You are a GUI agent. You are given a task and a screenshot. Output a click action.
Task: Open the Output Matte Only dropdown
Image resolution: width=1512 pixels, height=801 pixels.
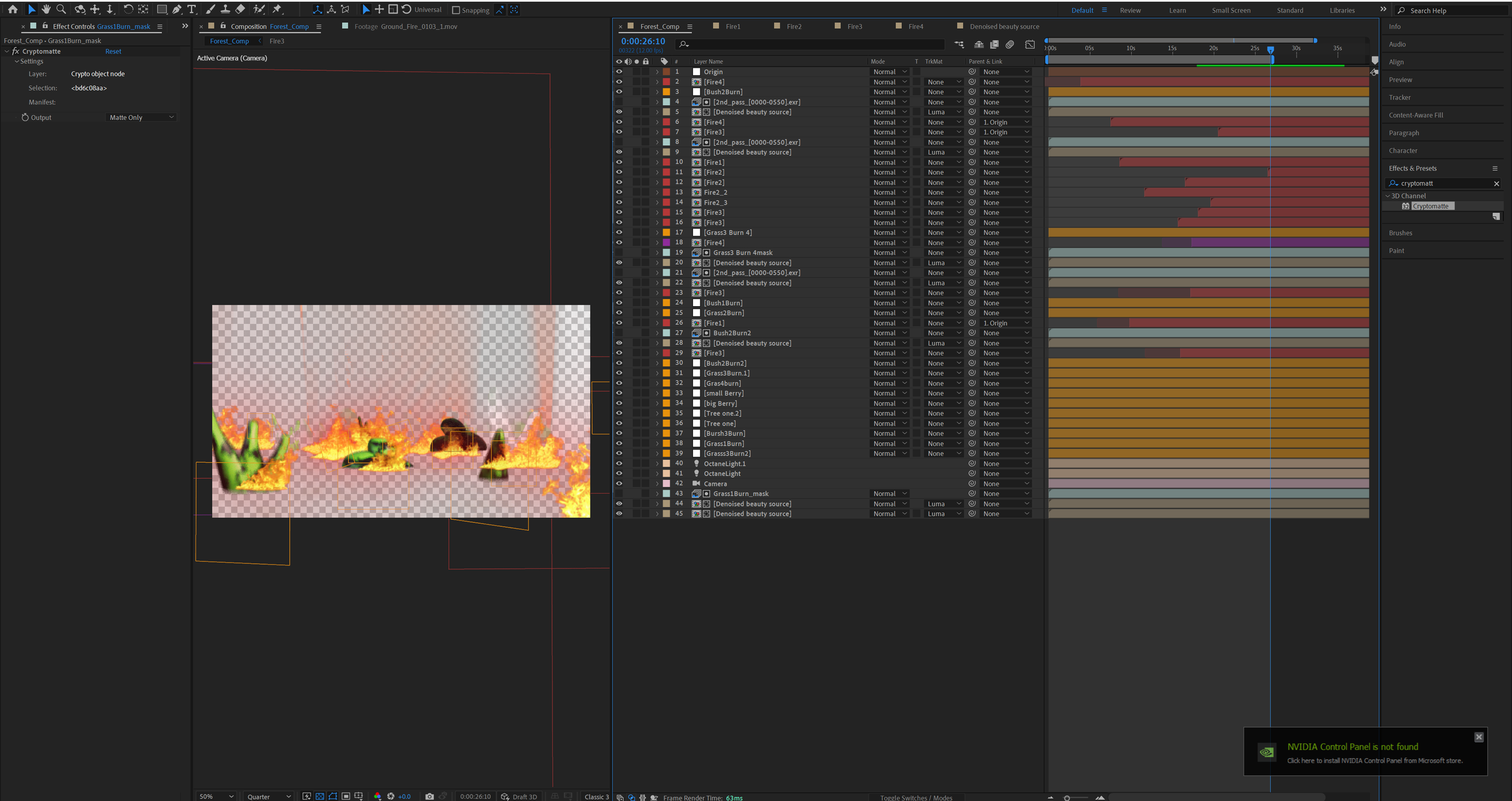tap(141, 117)
